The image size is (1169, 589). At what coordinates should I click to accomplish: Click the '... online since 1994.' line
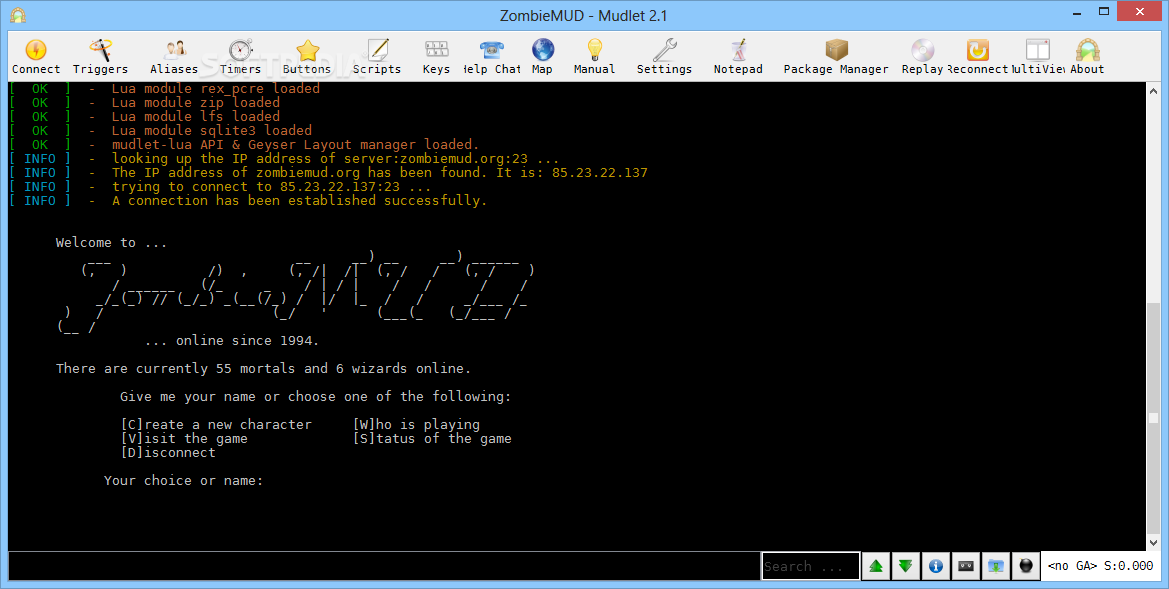tap(232, 341)
